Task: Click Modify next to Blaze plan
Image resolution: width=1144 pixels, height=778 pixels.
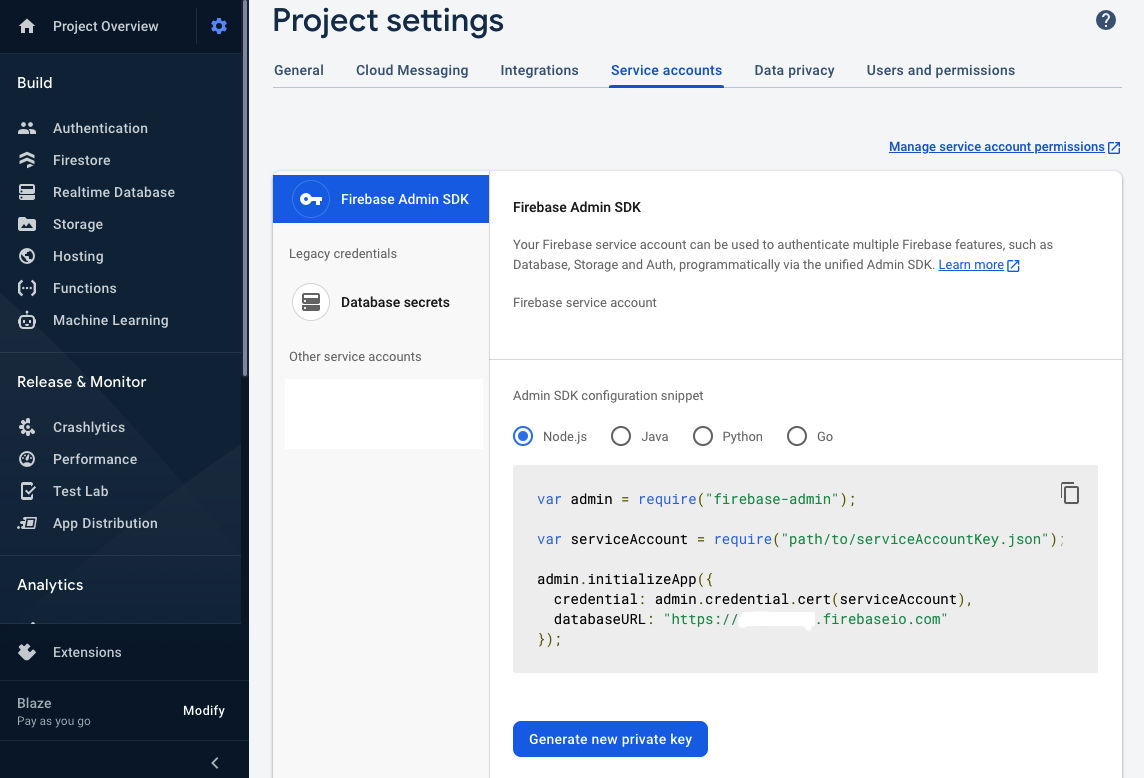Action: [x=204, y=710]
